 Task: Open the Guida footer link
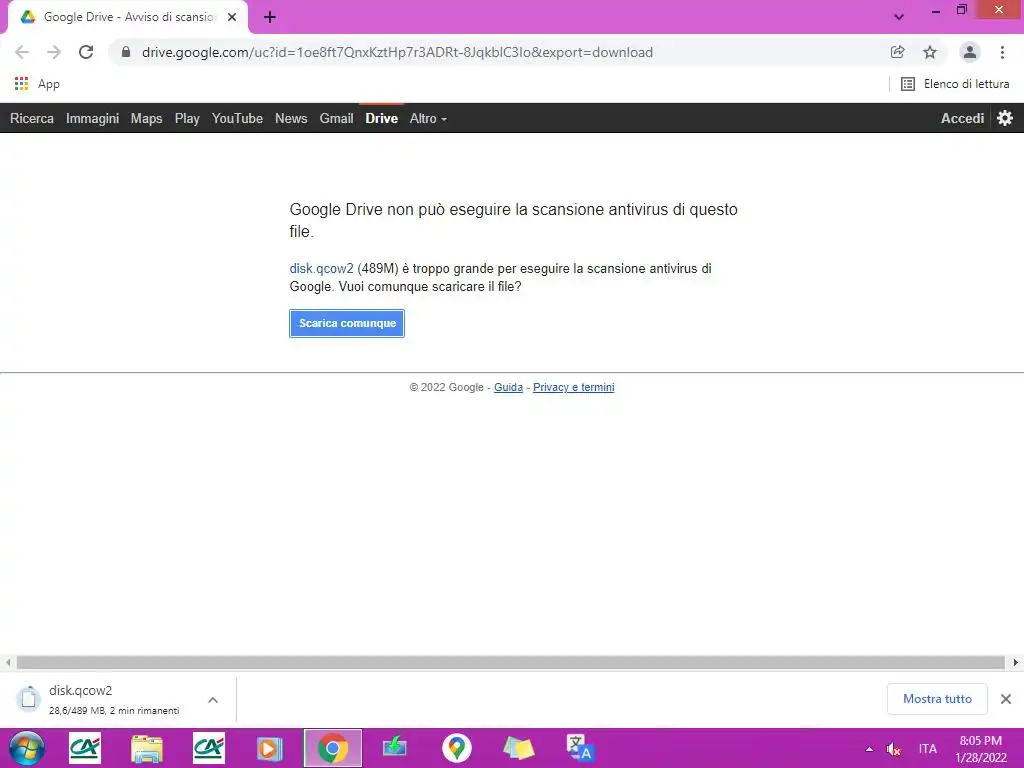(x=508, y=387)
